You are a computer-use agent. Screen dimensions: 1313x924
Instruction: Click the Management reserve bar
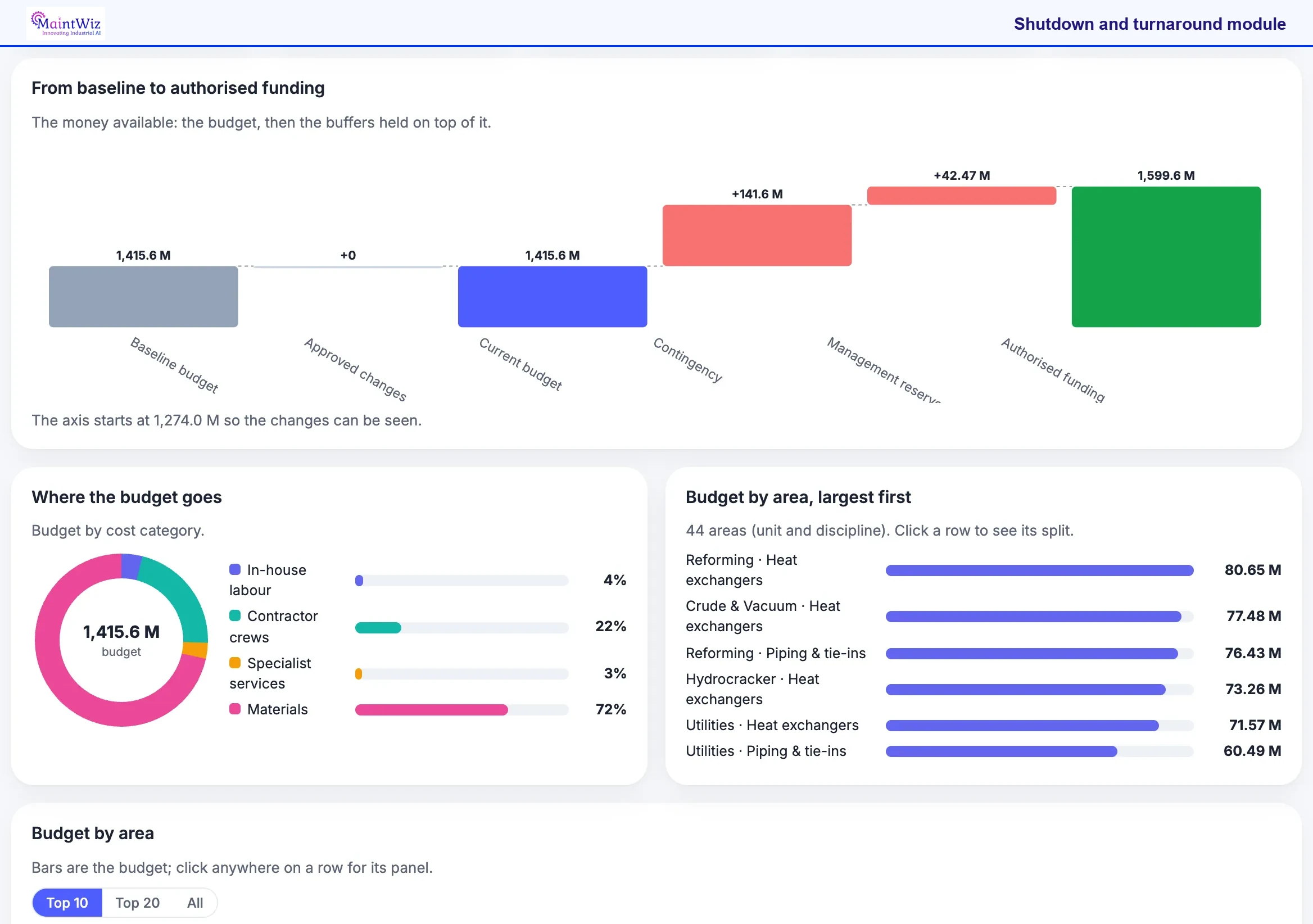961,196
